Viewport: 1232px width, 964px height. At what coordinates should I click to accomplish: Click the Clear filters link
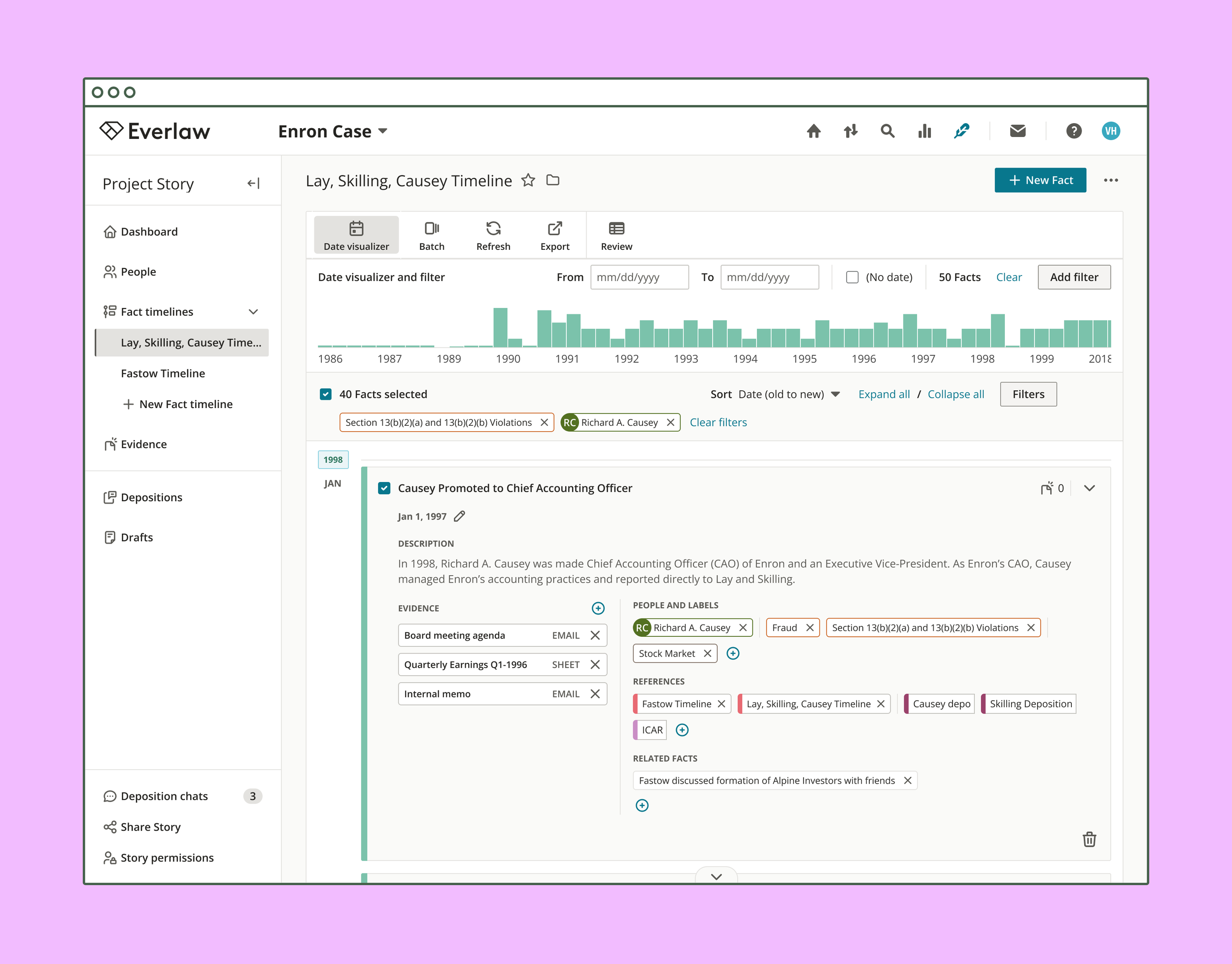pyautogui.click(x=718, y=422)
